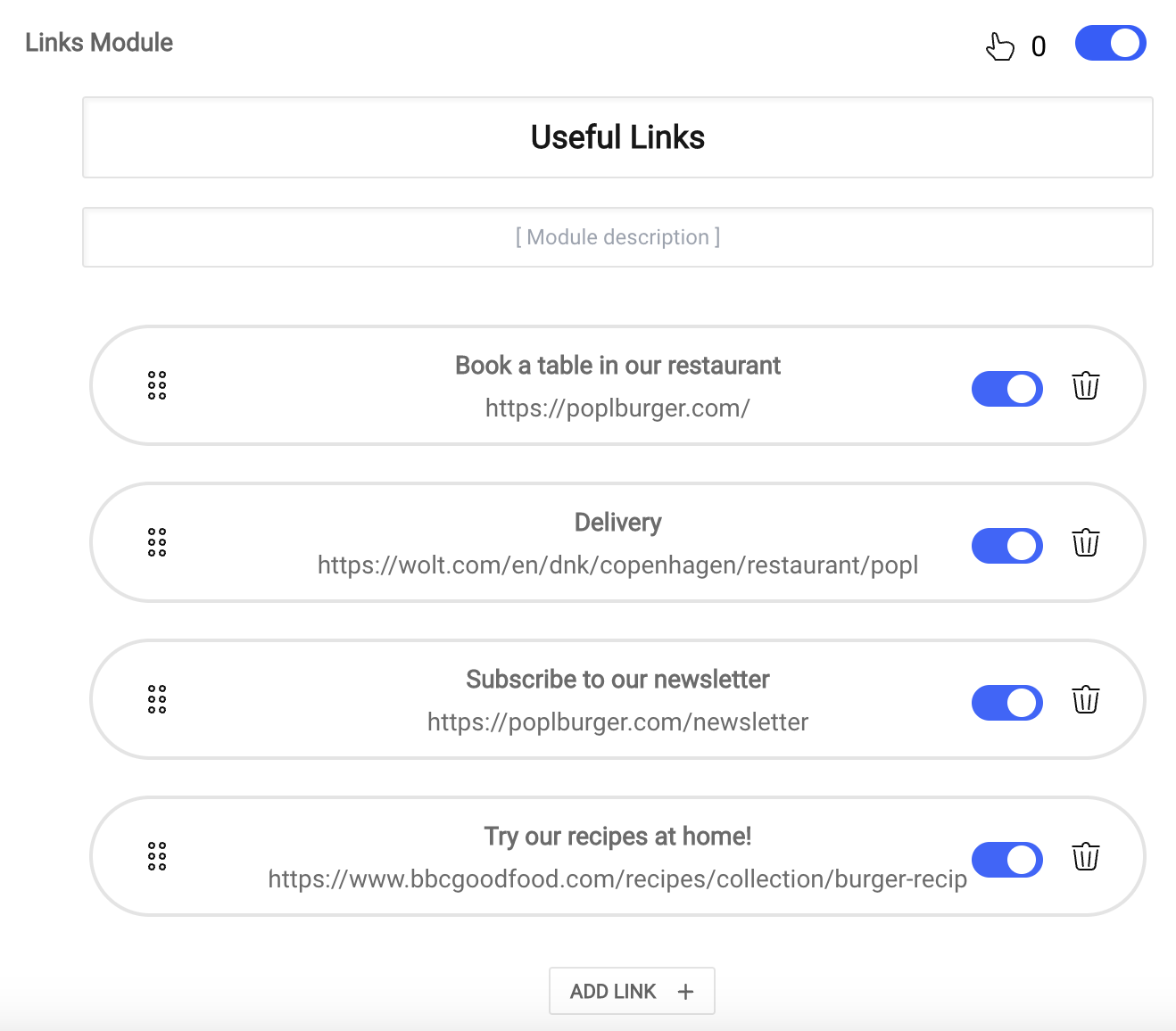Screen dimensions: 1176x1031
Task: Click drag handle for recipes row
Action: click(157, 856)
